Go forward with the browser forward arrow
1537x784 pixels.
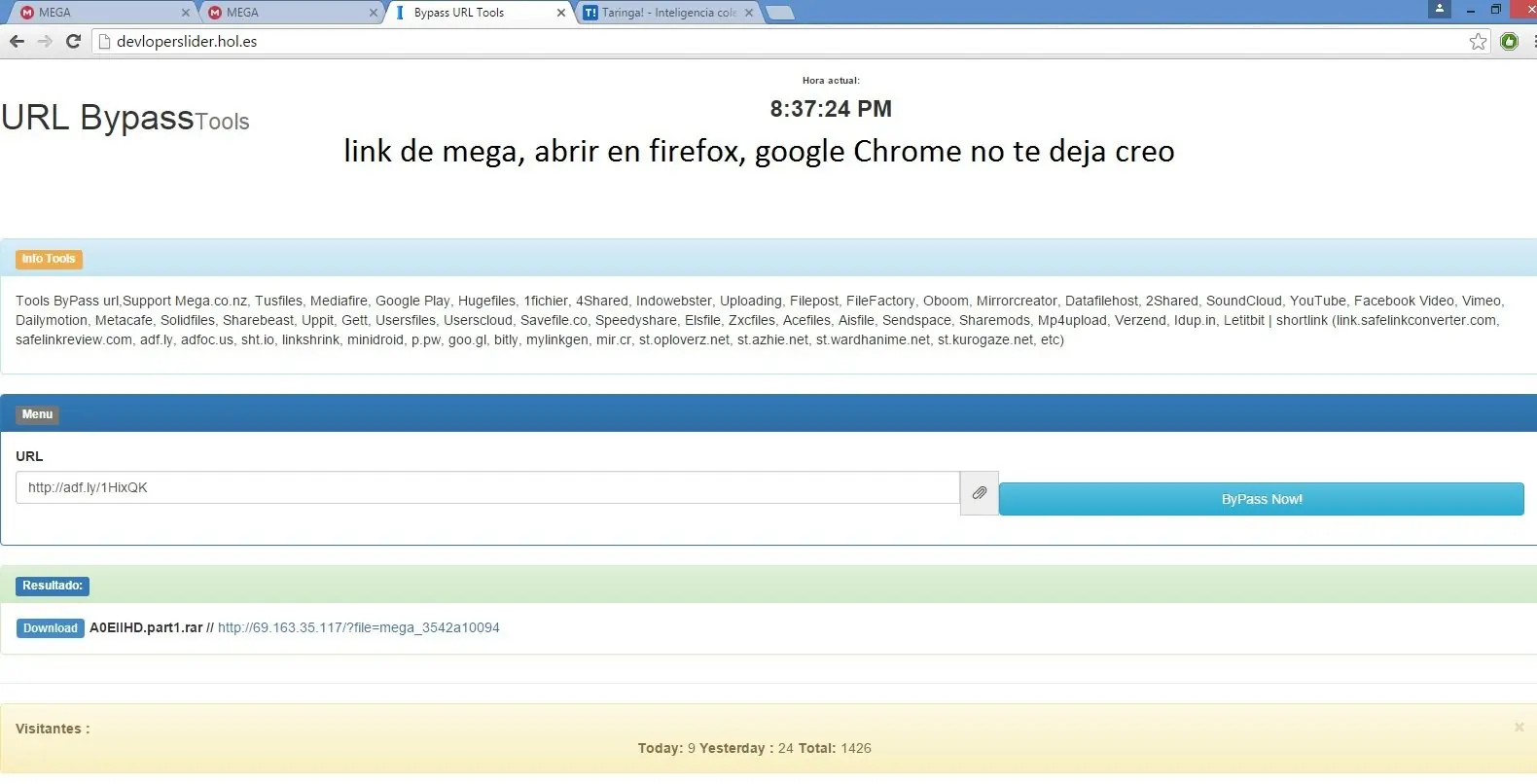coord(45,41)
